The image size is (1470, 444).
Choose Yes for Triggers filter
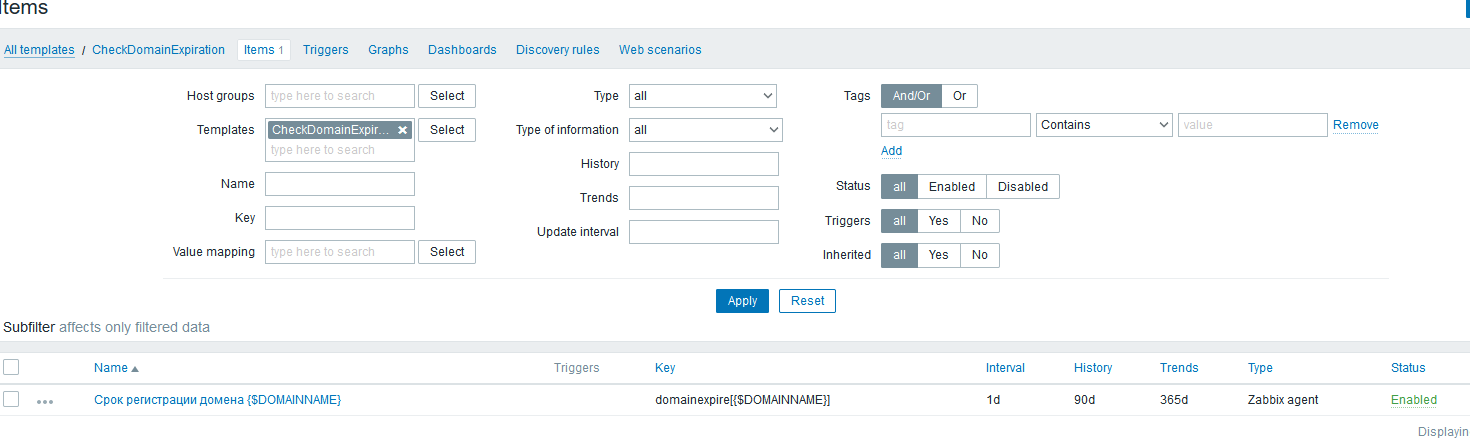click(x=939, y=221)
